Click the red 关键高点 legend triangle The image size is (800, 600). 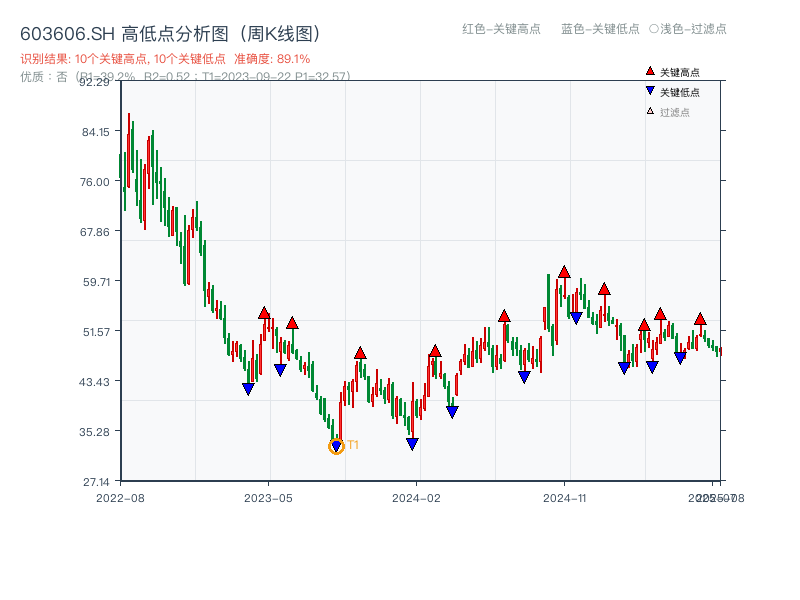pos(650,71)
